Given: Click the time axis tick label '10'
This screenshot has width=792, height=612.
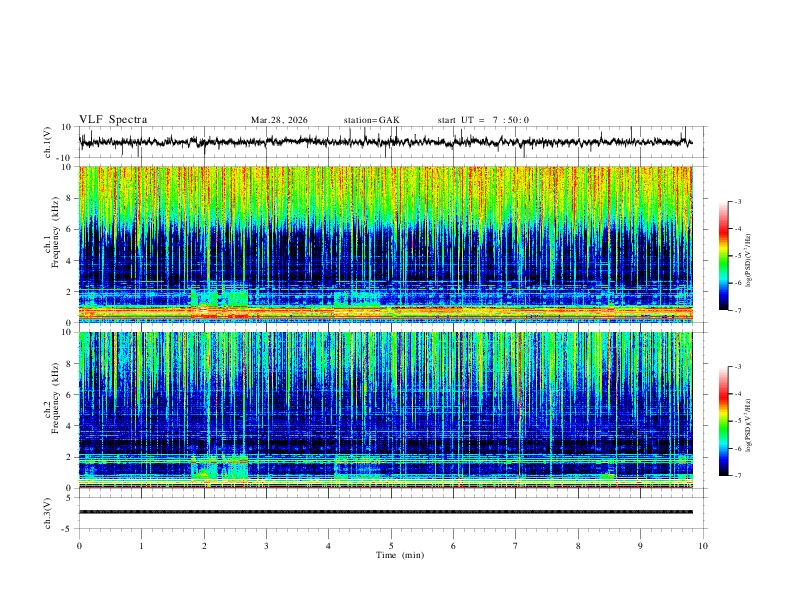Looking at the screenshot, I should (703, 546).
